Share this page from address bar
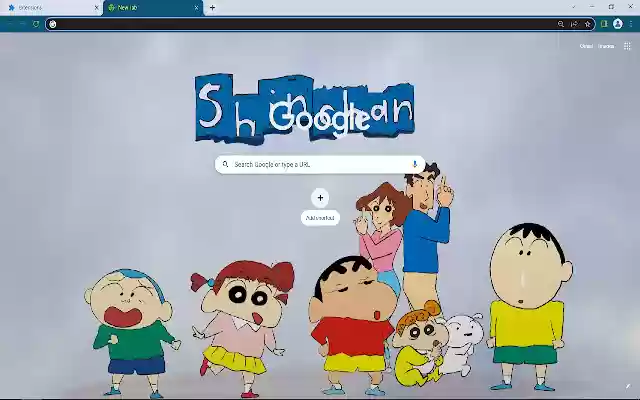The image size is (640, 400). (574, 24)
